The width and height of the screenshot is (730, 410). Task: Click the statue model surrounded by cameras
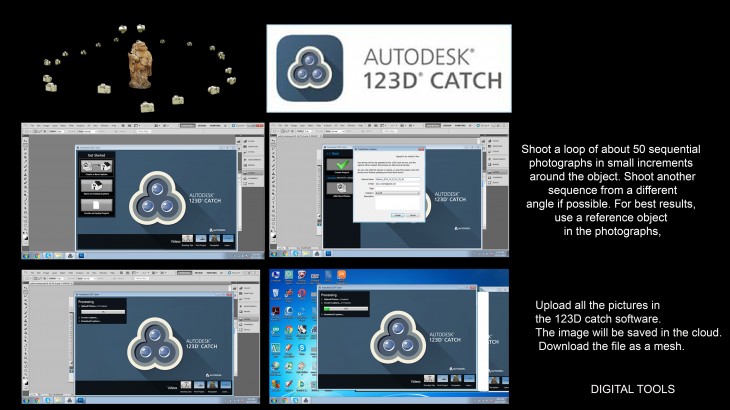click(x=141, y=64)
